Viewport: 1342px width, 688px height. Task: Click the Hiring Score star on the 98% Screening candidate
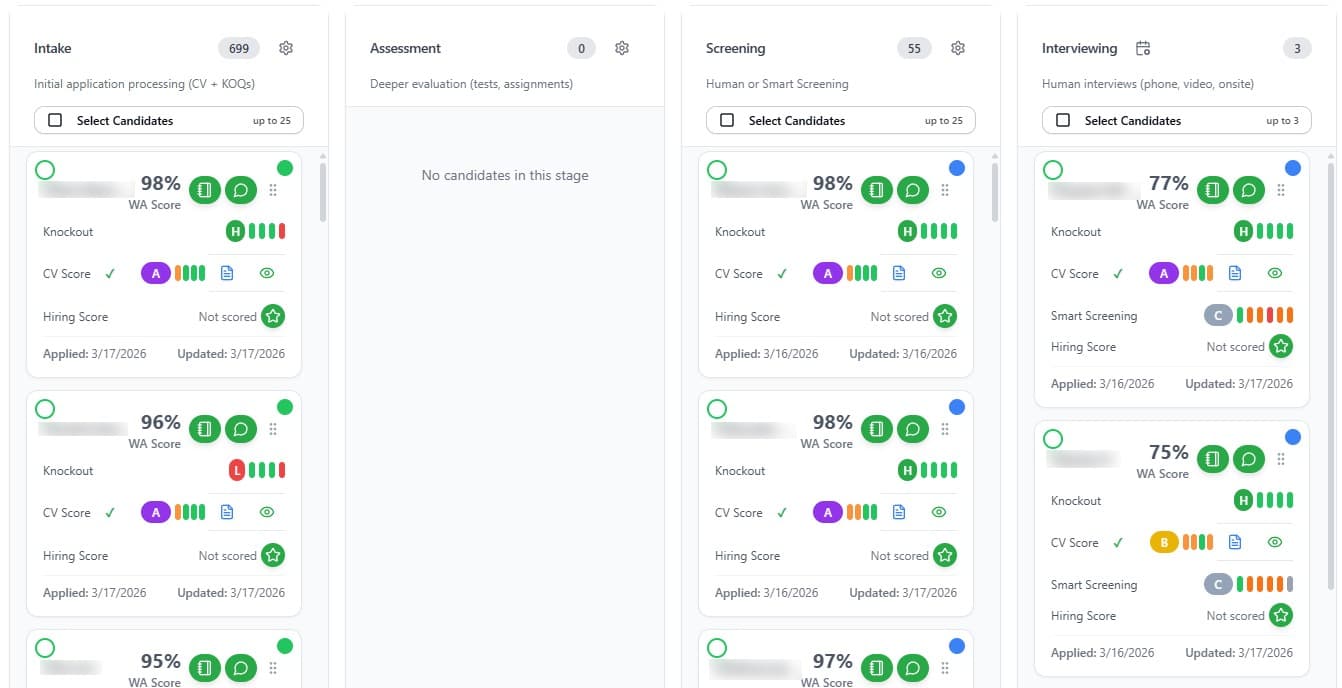[945, 316]
